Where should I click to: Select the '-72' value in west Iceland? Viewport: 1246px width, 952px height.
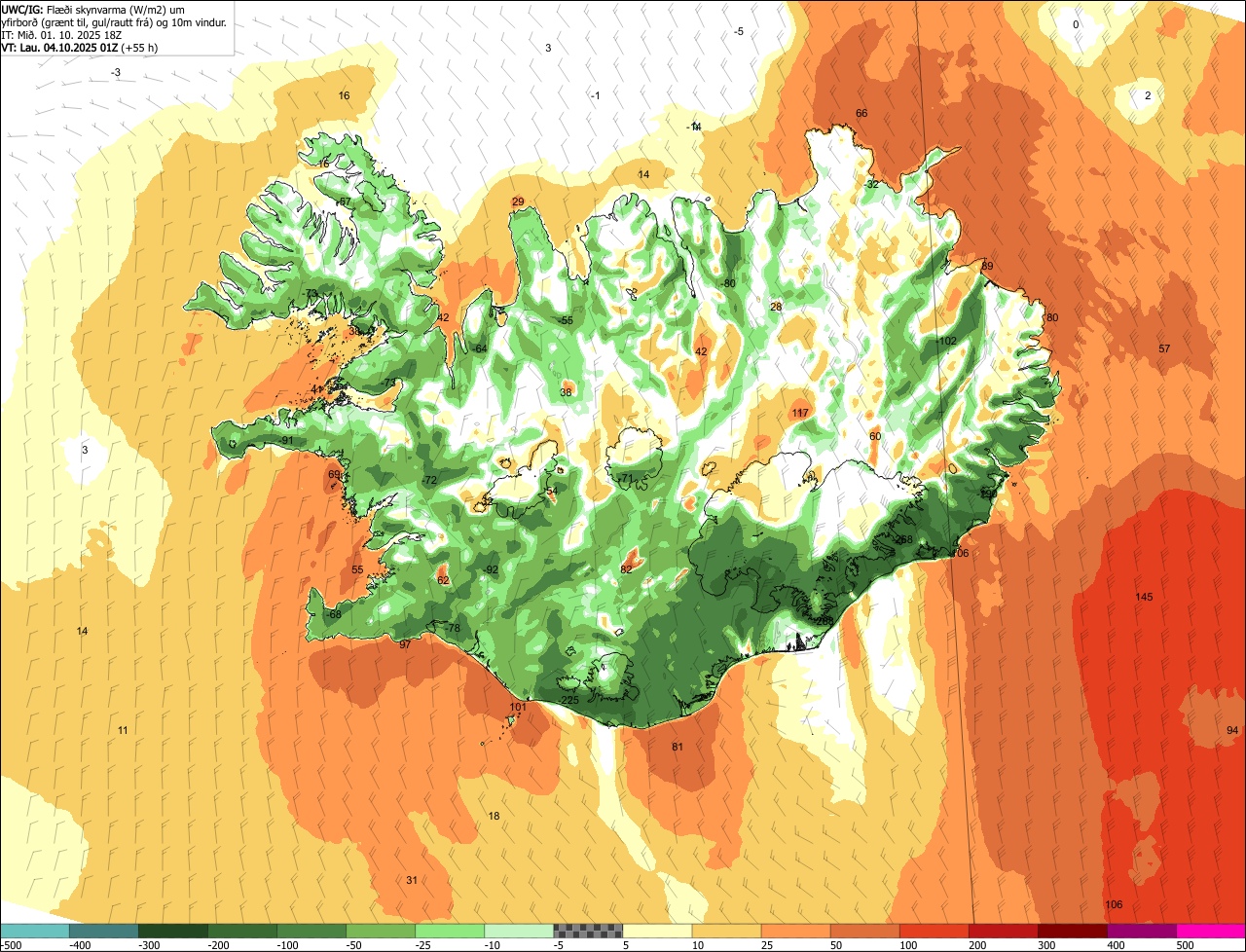[428, 482]
